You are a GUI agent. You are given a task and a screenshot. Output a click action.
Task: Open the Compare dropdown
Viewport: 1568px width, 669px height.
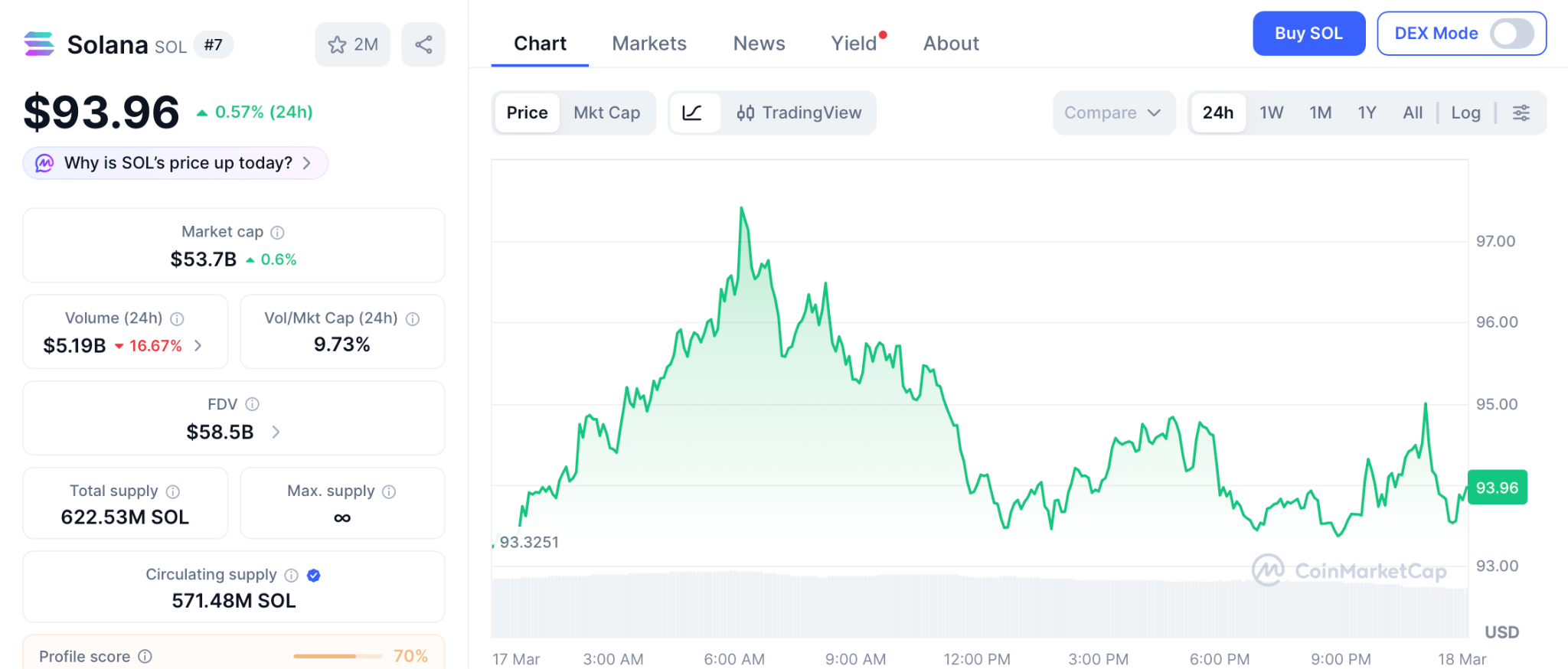(x=1112, y=113)
